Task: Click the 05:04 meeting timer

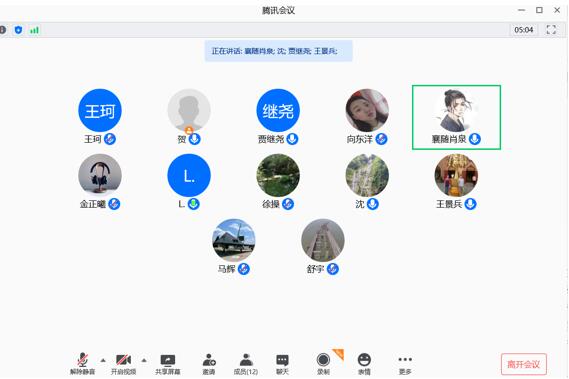Action: (524, 30)
